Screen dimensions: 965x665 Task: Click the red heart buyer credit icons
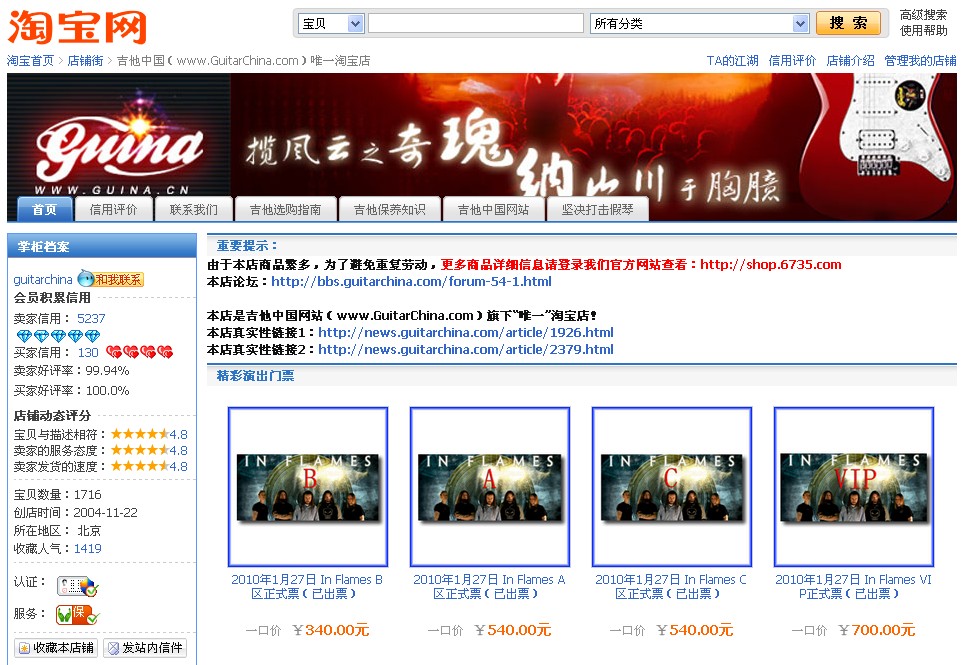[x=139, y=352]
